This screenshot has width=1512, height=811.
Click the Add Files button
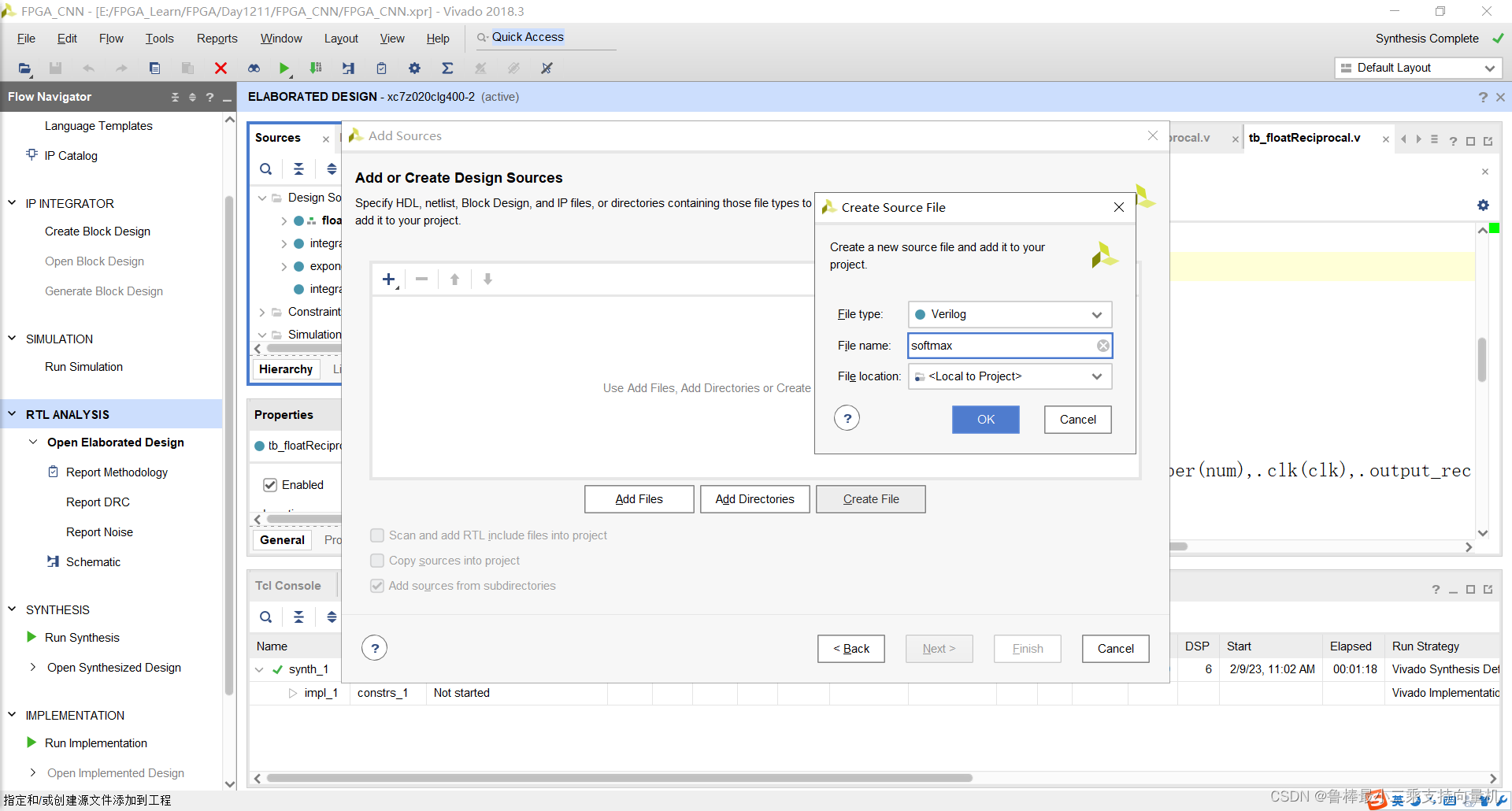click(639, 499)
